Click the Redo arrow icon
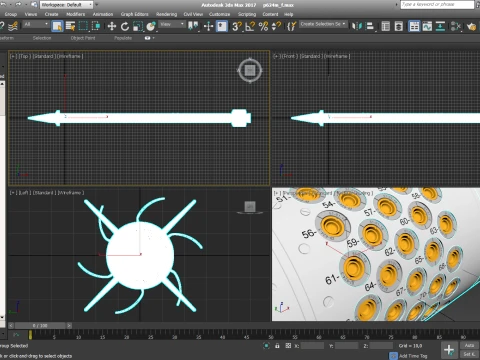 point(18,5)
